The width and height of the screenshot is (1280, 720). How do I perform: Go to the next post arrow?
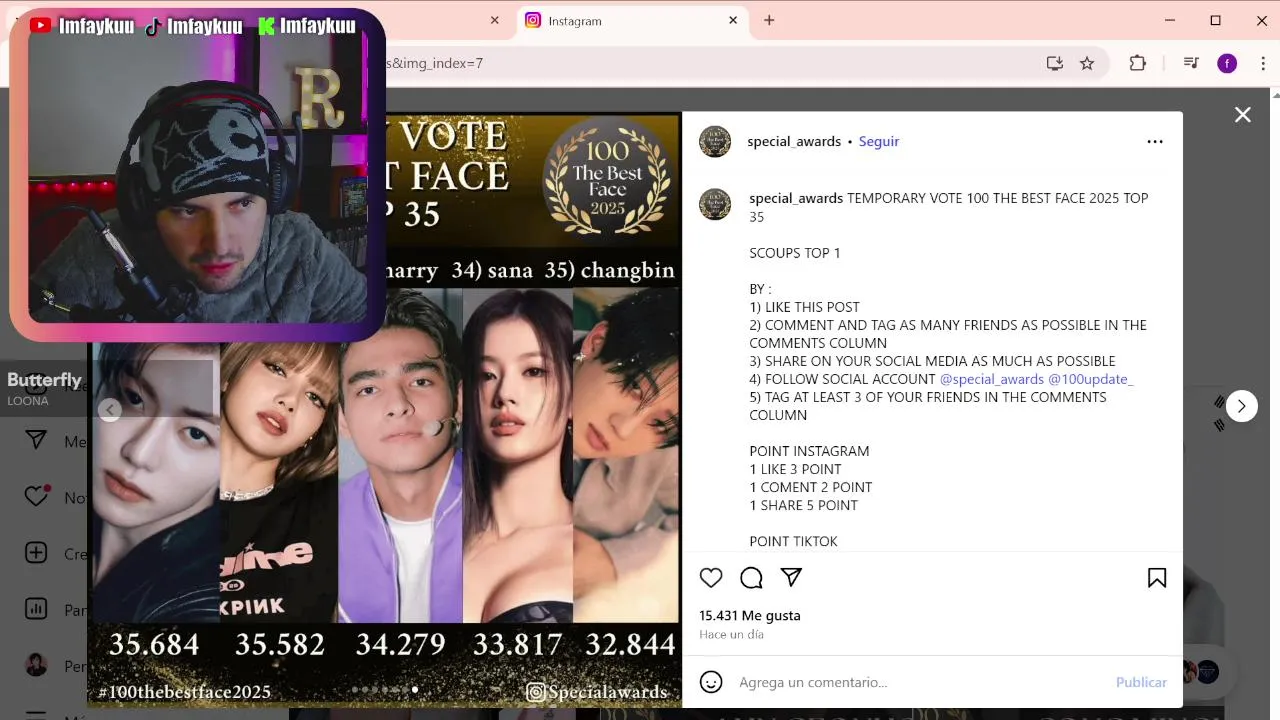click(1242, 406)
